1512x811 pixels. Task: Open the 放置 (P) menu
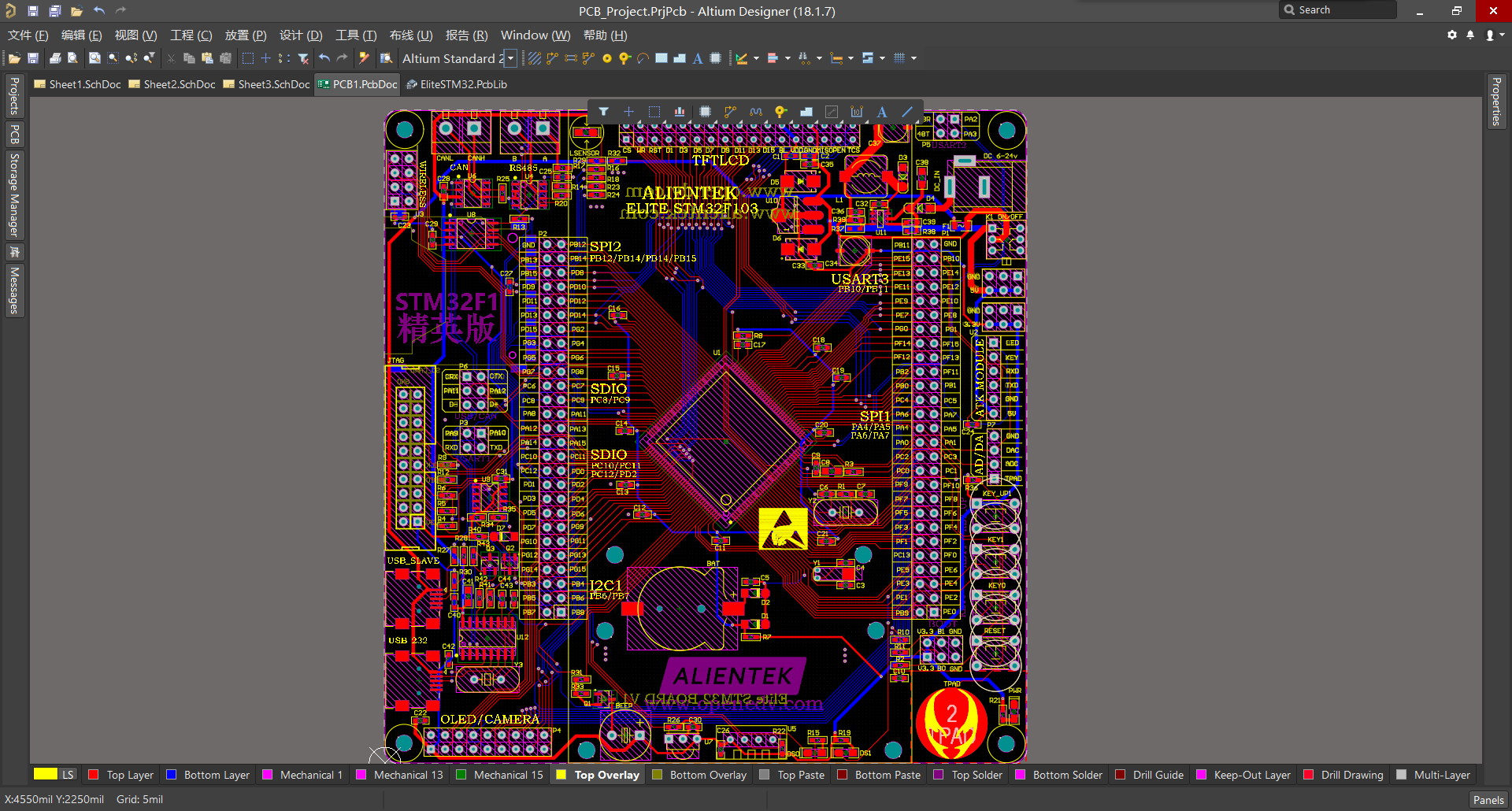(246, 35)
